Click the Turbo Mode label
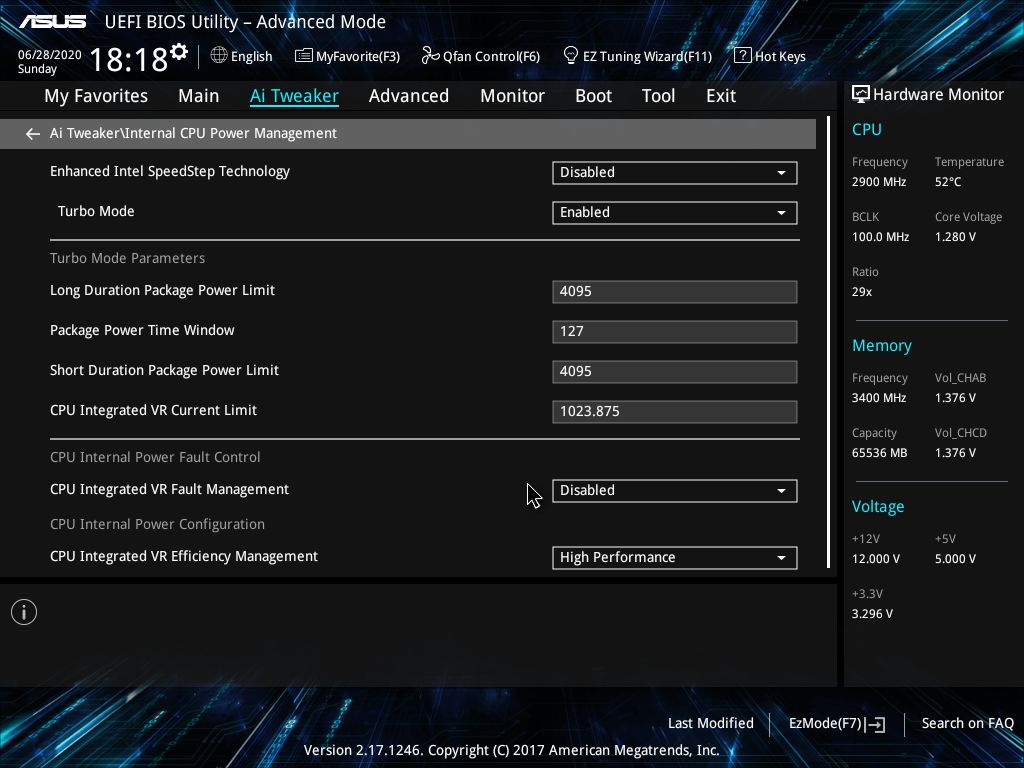The height and width of the screenshot is (768, 1024). (96, 212)
